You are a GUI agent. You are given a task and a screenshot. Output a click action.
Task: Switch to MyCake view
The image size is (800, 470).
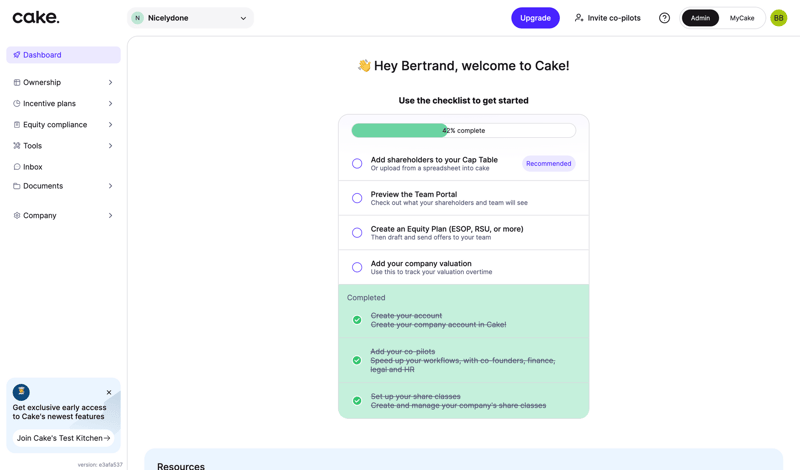tap(742, 18)
